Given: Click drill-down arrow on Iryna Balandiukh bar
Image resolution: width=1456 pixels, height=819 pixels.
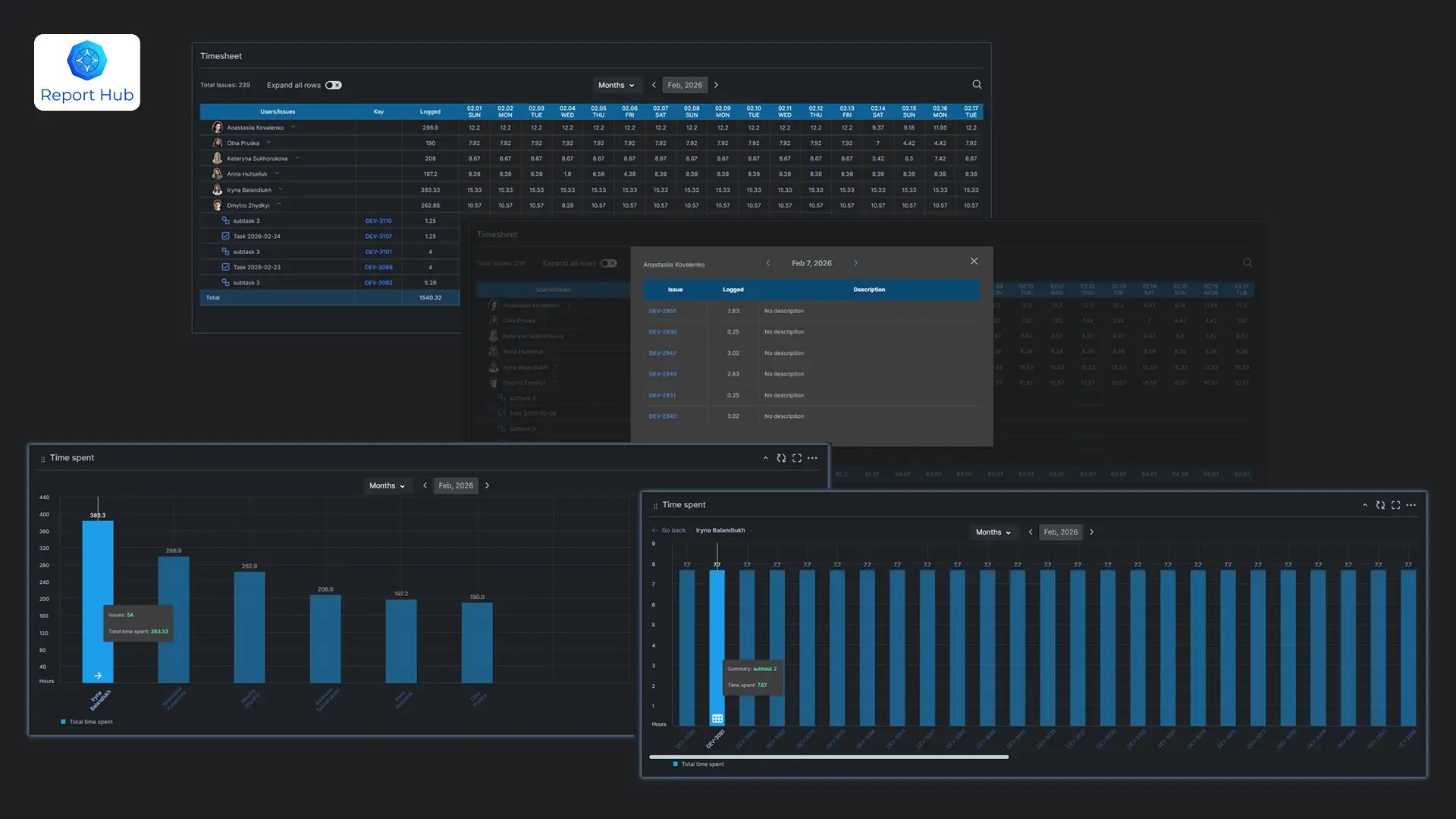Looking at the screenshot, I should click(98, 675).
